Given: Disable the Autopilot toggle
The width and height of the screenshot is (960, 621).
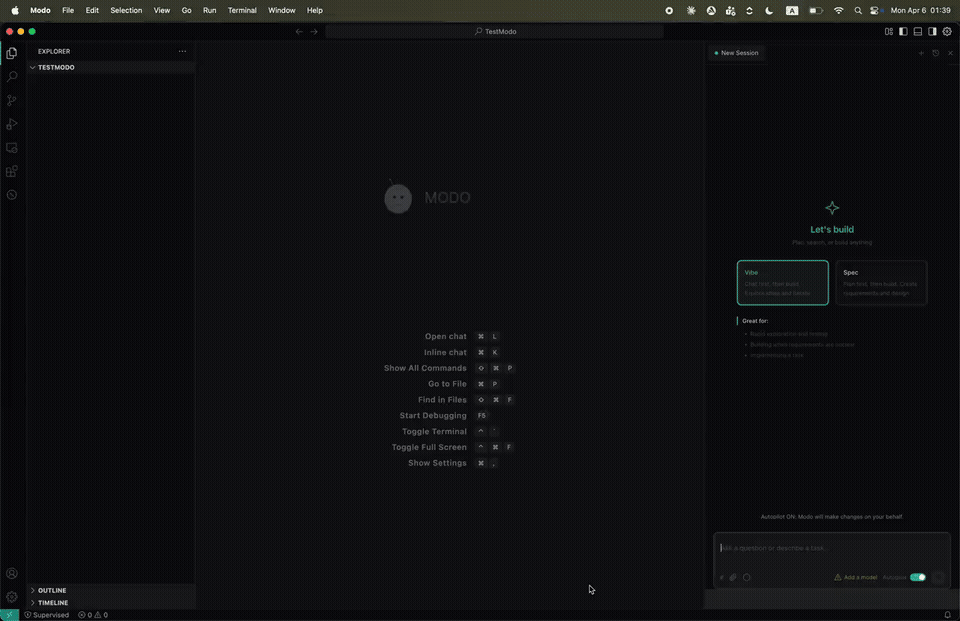Looking at the screenshot, I should (x=918, y=577).
